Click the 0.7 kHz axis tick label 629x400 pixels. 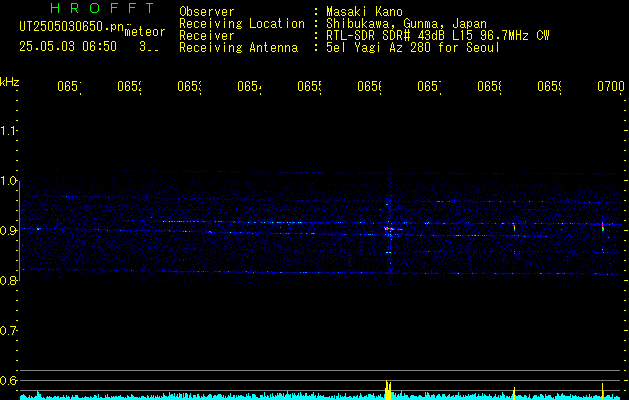8,330
